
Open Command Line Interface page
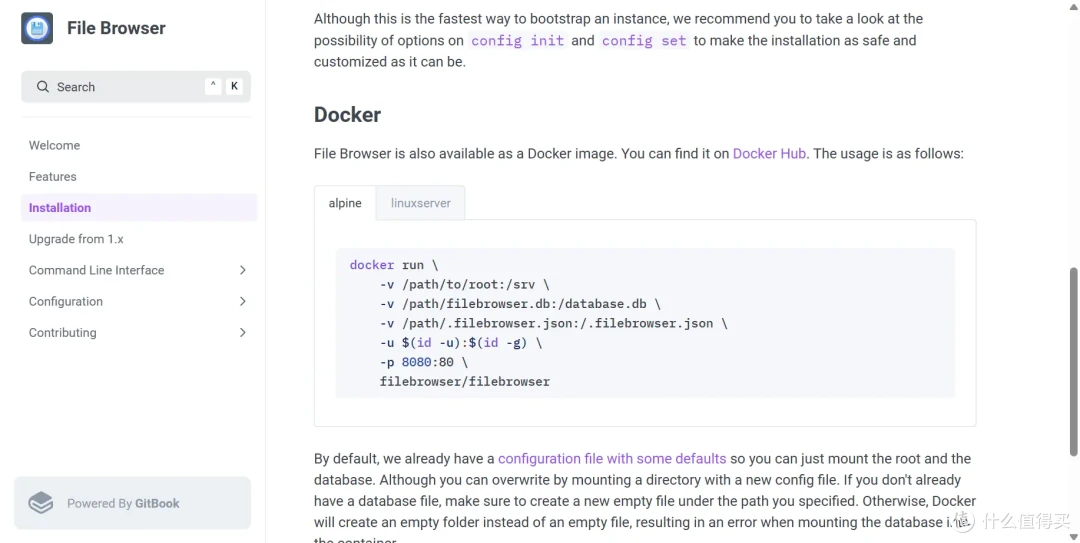pyautogui.click(x=96, y=270)
